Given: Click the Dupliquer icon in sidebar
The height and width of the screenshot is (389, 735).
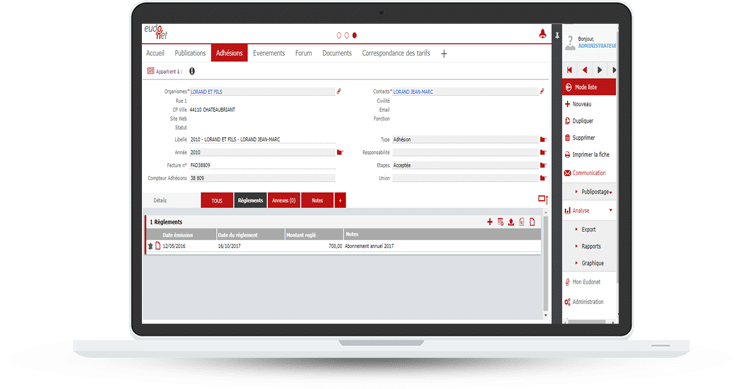Looking at the screenshot, I should 567,121.
